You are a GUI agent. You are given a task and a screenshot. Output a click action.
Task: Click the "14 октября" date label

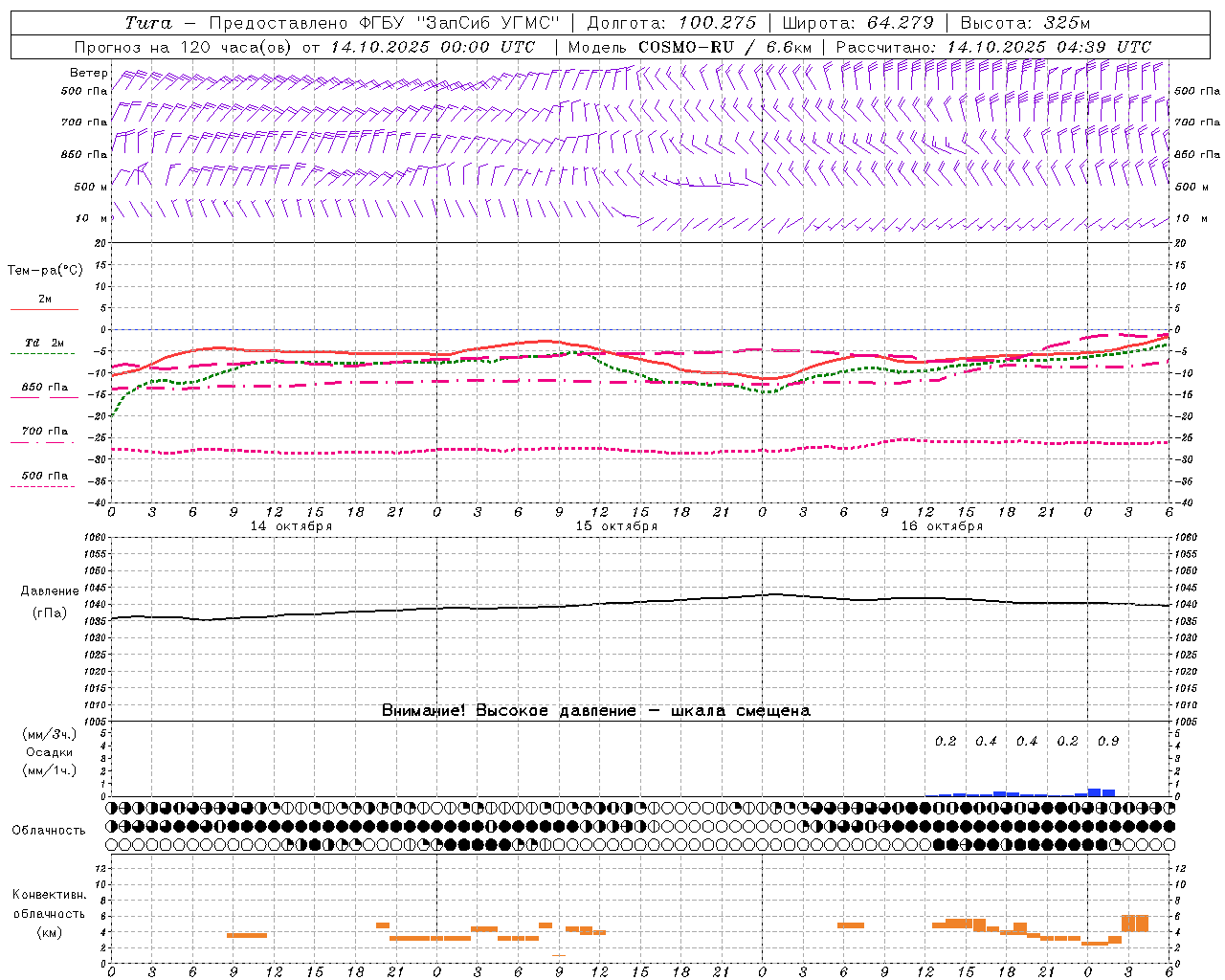[x=291, y=526]
